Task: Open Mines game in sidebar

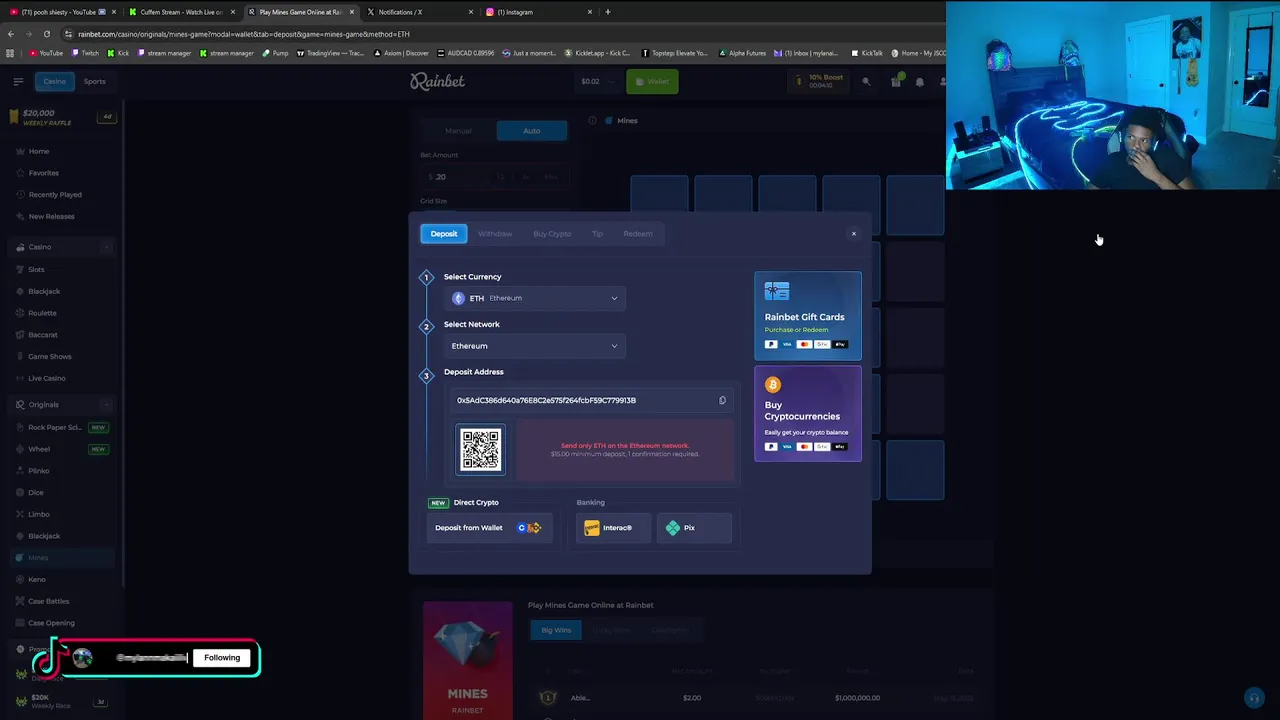Action: tap(62, 558)
